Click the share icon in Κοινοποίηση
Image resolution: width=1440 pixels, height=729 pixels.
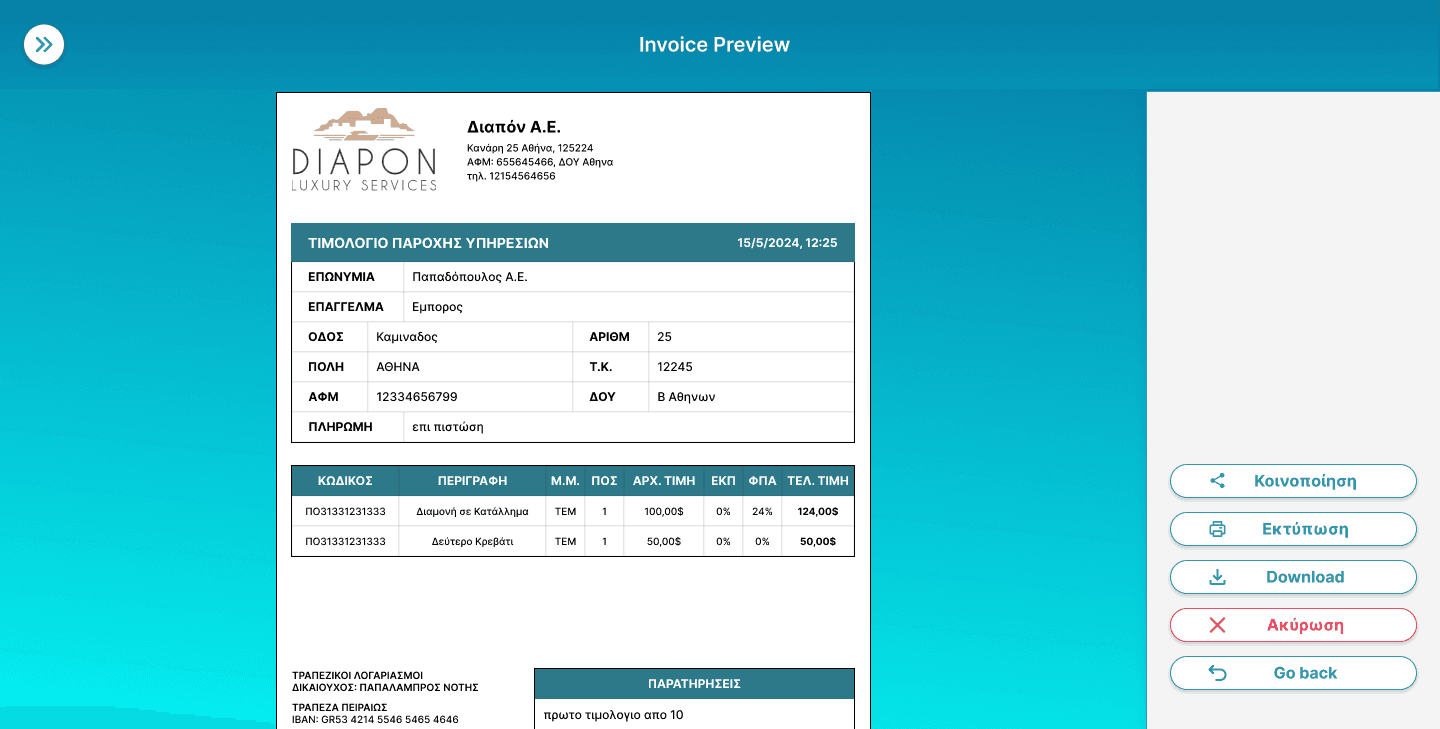1217,481
